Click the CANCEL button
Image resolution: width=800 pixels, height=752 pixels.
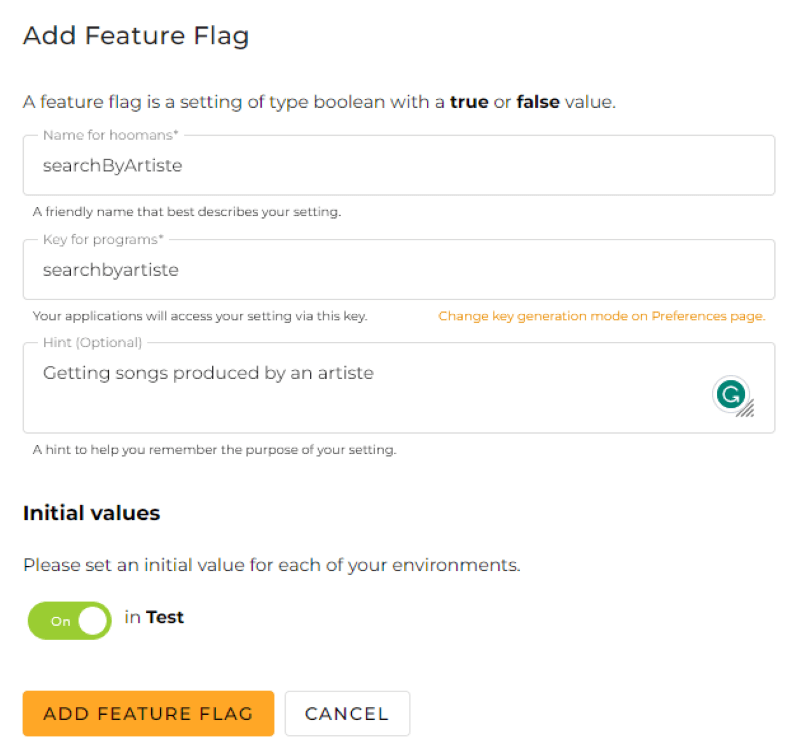[x=347, y=713]
